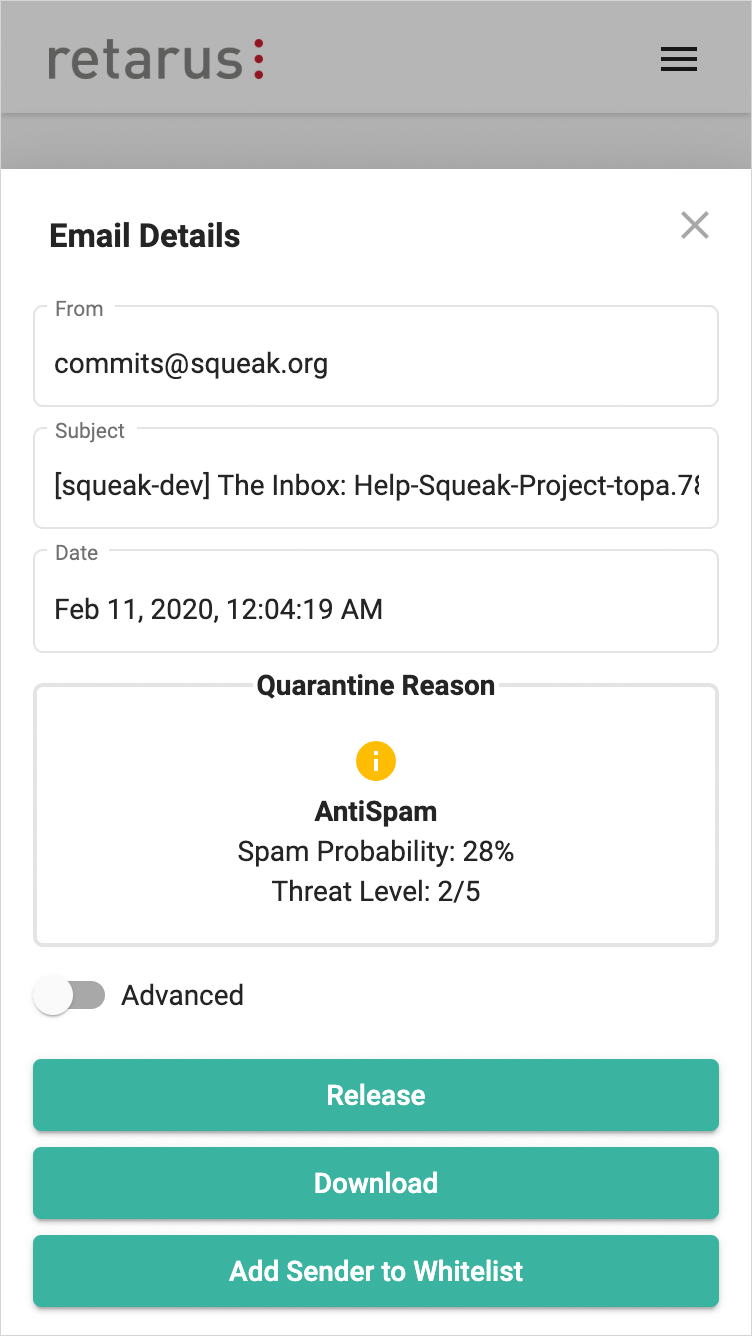
Task: Click the From field label
Action: [79, 309]
